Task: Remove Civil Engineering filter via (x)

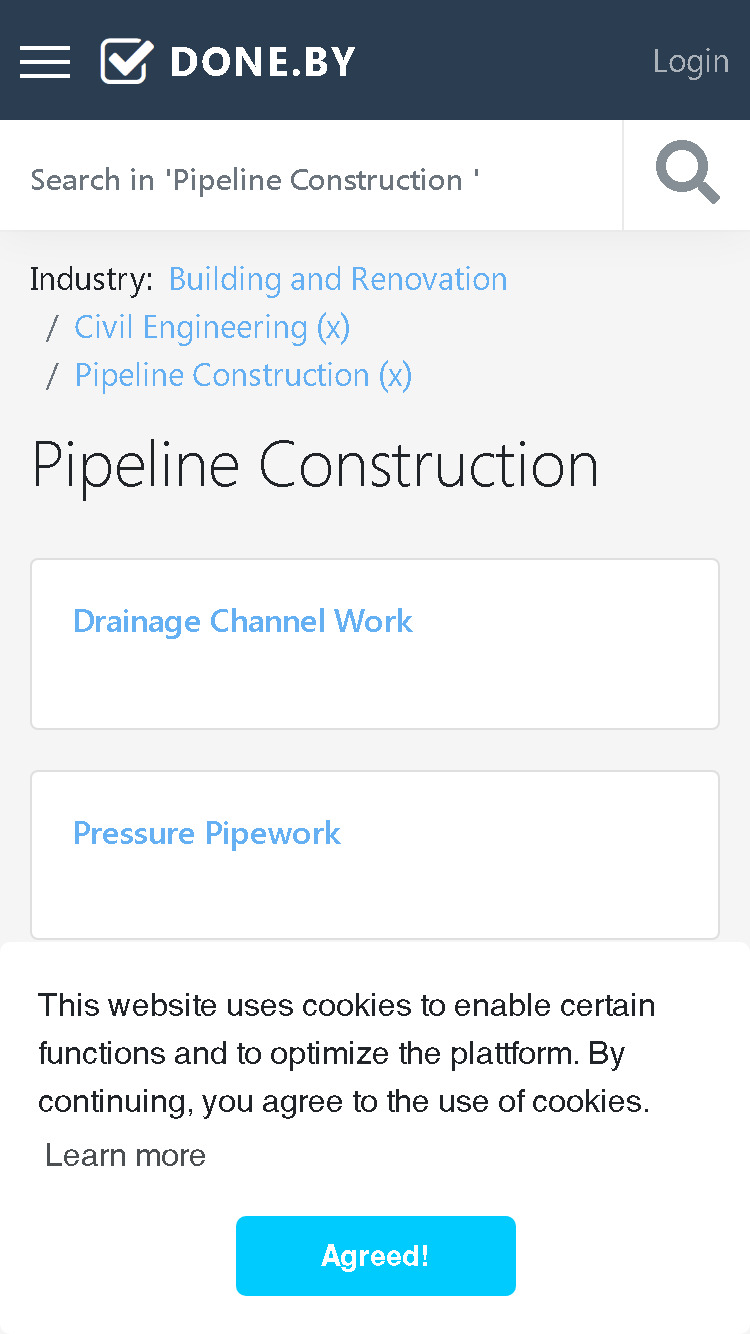Action: [334, 327]
